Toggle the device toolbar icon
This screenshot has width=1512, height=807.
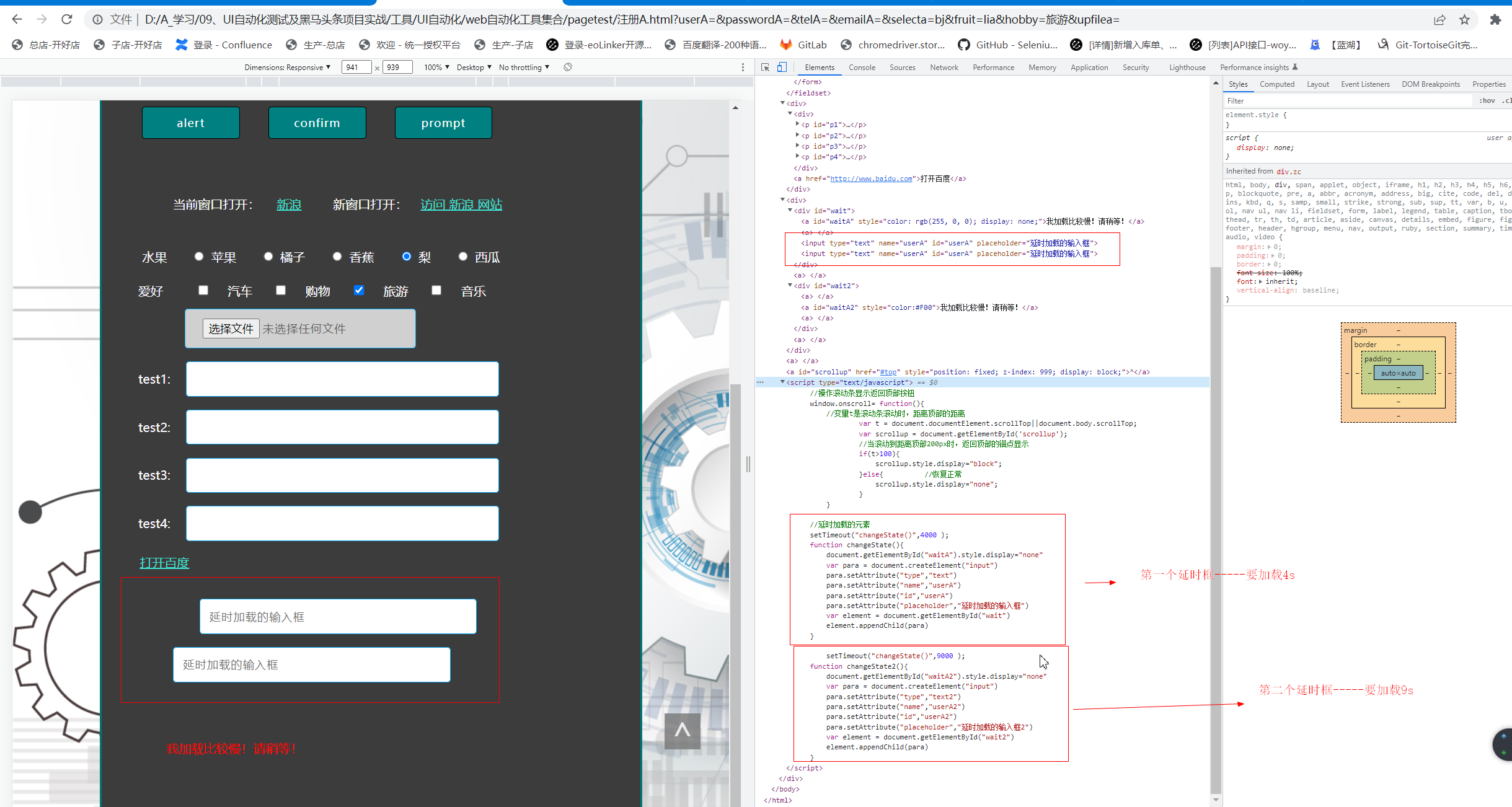pos(782,67)
